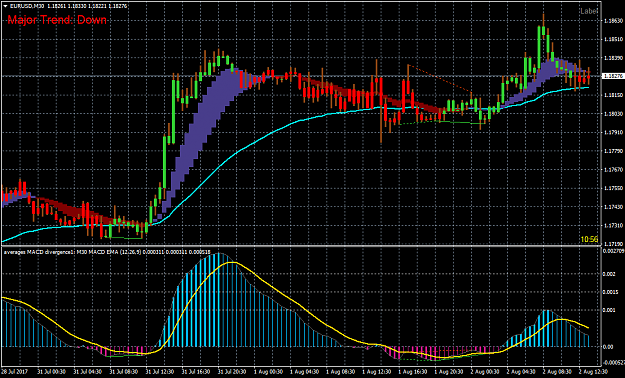Click the 1.17310 price axis label
625x378 pixels.
[613, 226]
